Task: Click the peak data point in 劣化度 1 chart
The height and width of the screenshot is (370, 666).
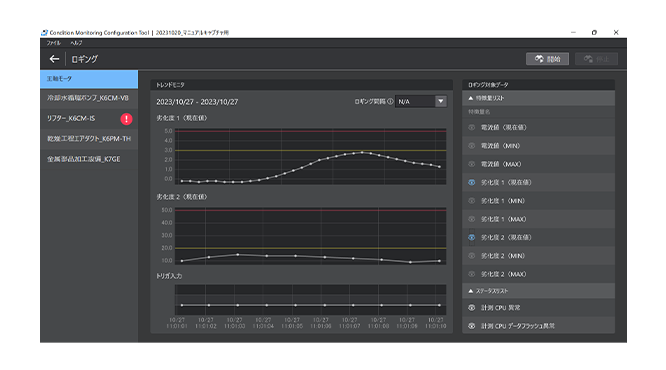Action: pos(362,152)
